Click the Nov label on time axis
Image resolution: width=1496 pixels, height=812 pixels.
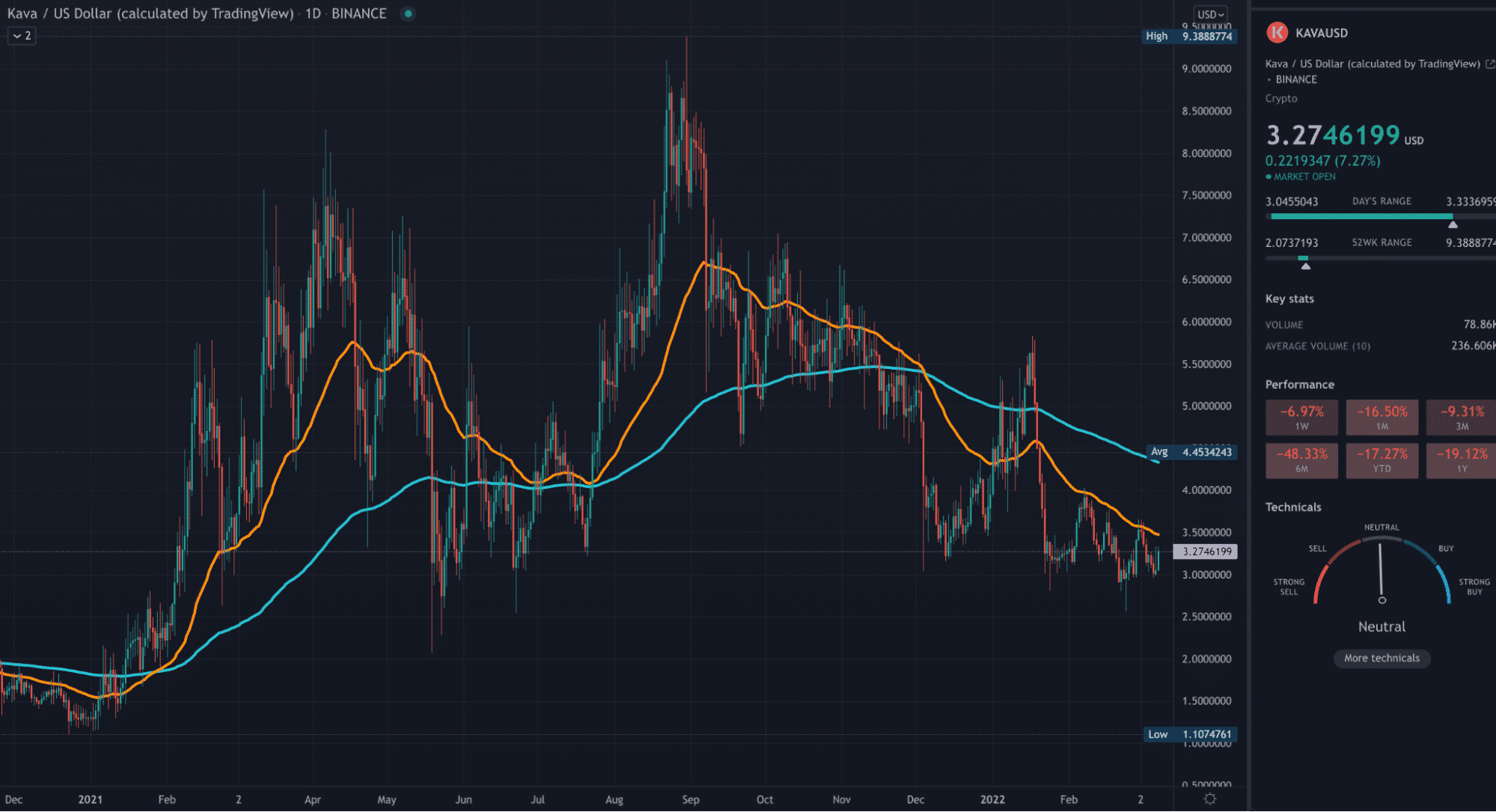pyautogui.click(x=842, y=799)
